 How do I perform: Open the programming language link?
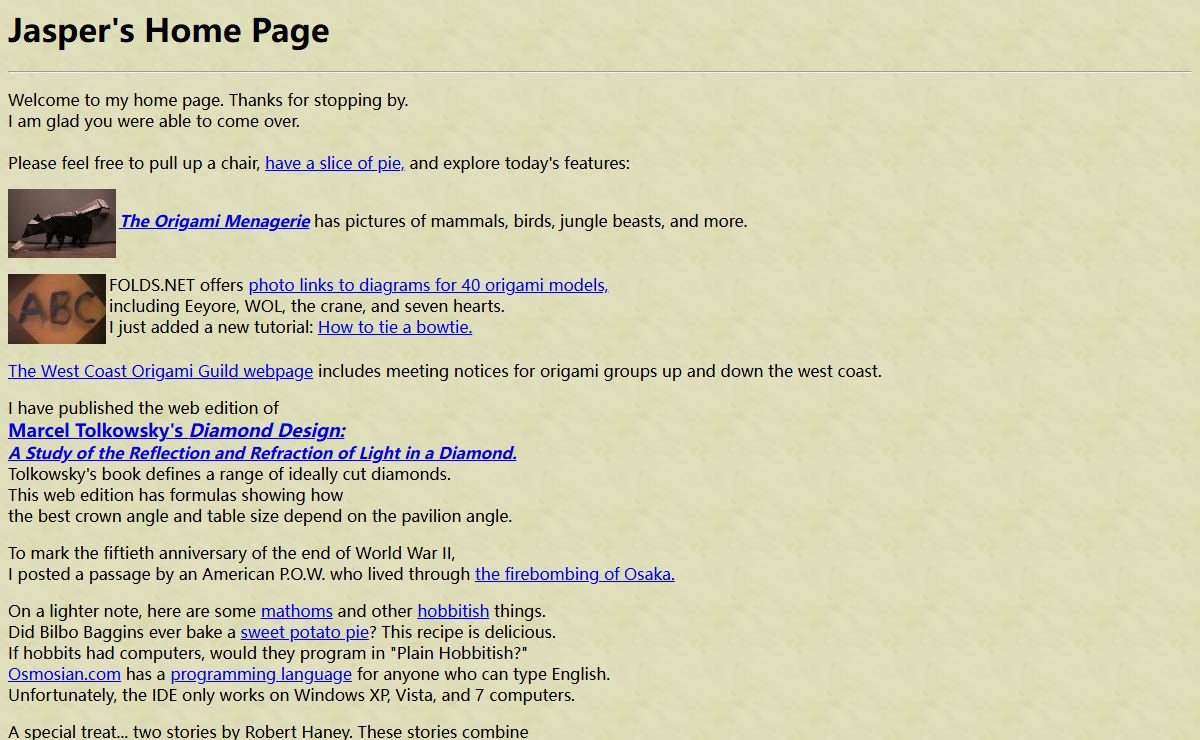261,674
